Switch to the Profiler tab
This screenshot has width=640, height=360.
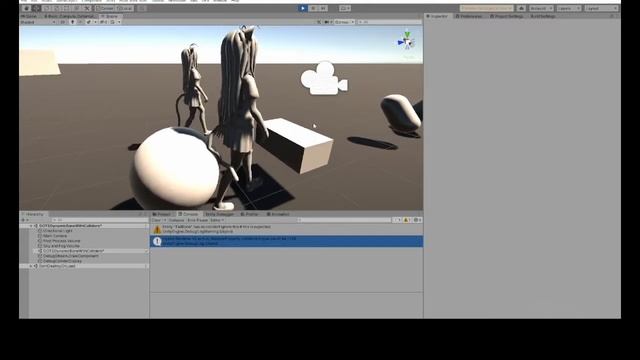pyautogui.click(x=250, y=214)
